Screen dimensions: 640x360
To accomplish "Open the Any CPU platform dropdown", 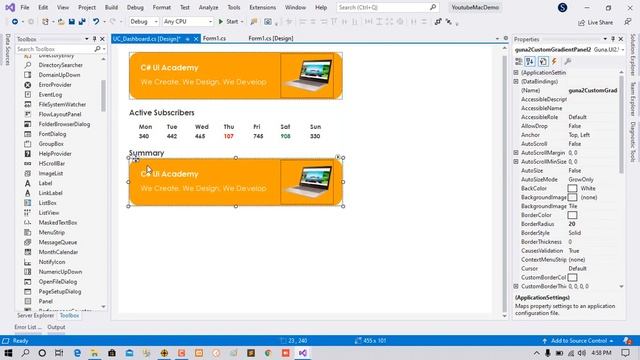I will (x=188, y=22).
